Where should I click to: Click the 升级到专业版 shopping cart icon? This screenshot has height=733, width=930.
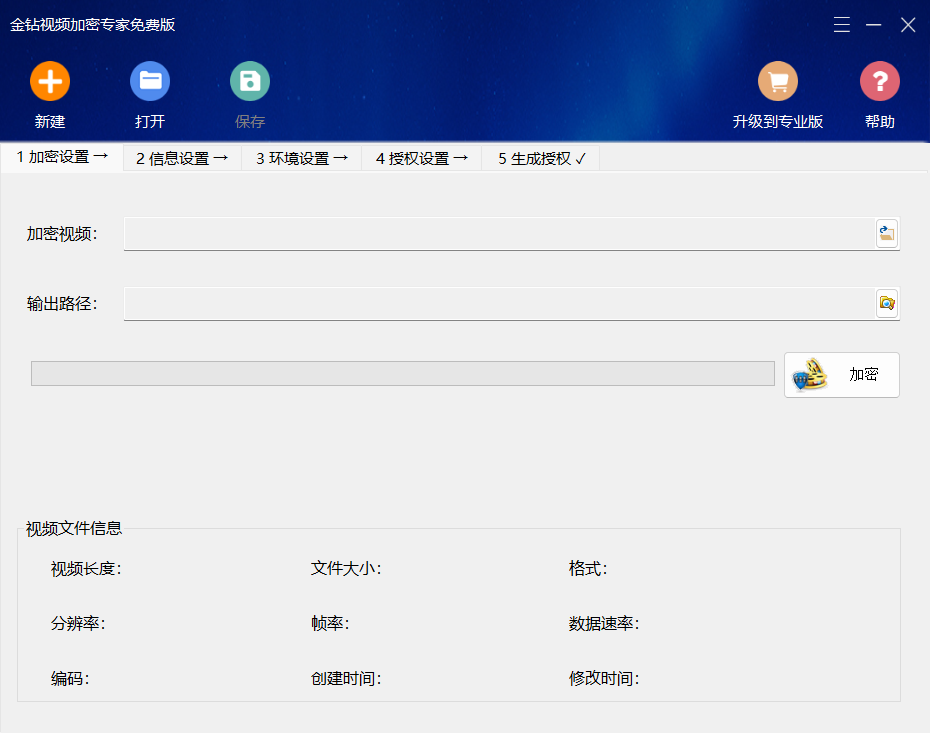(x=778, y=81)
